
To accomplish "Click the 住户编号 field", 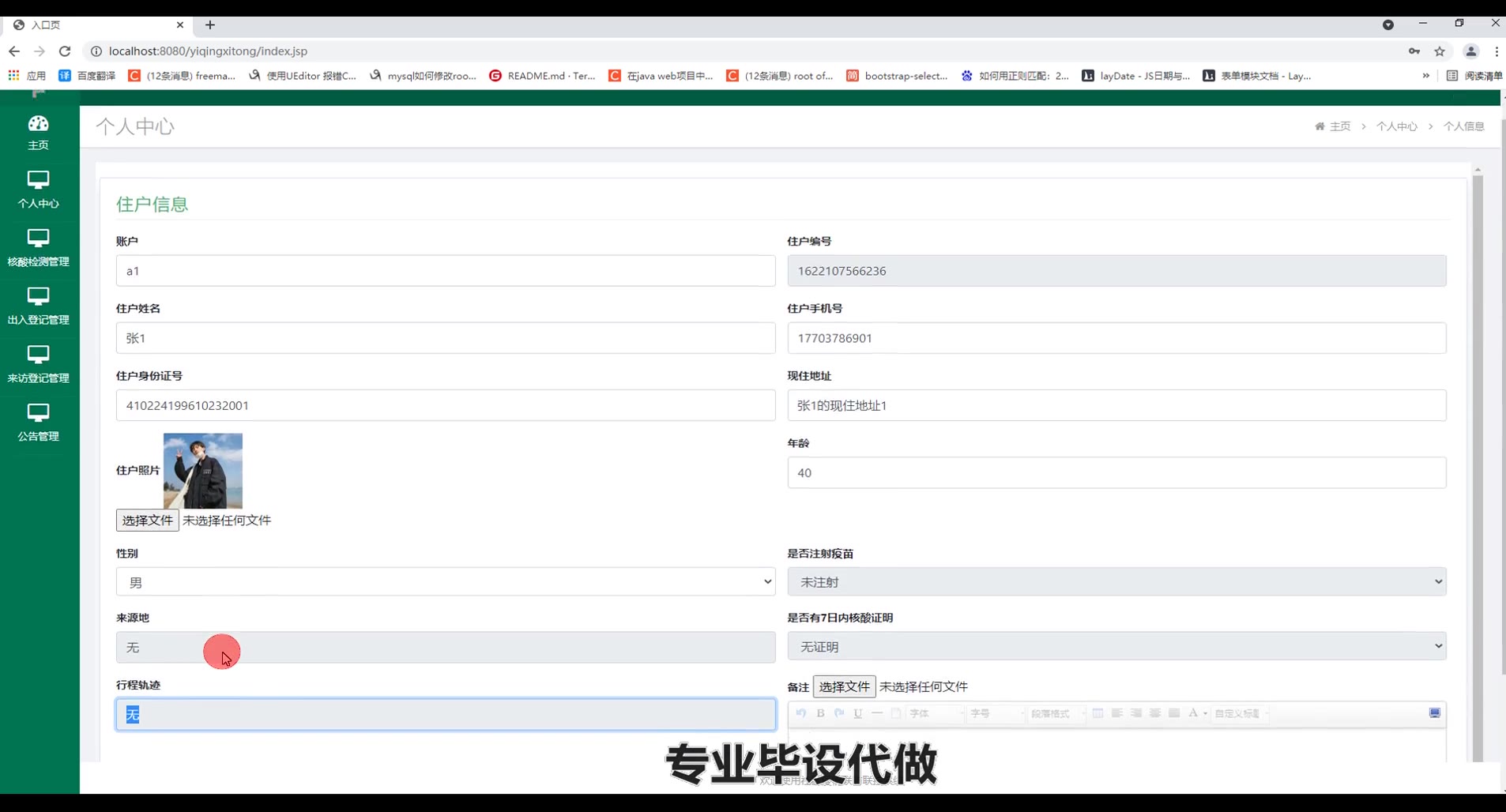I will click(x=1116, y=271).
